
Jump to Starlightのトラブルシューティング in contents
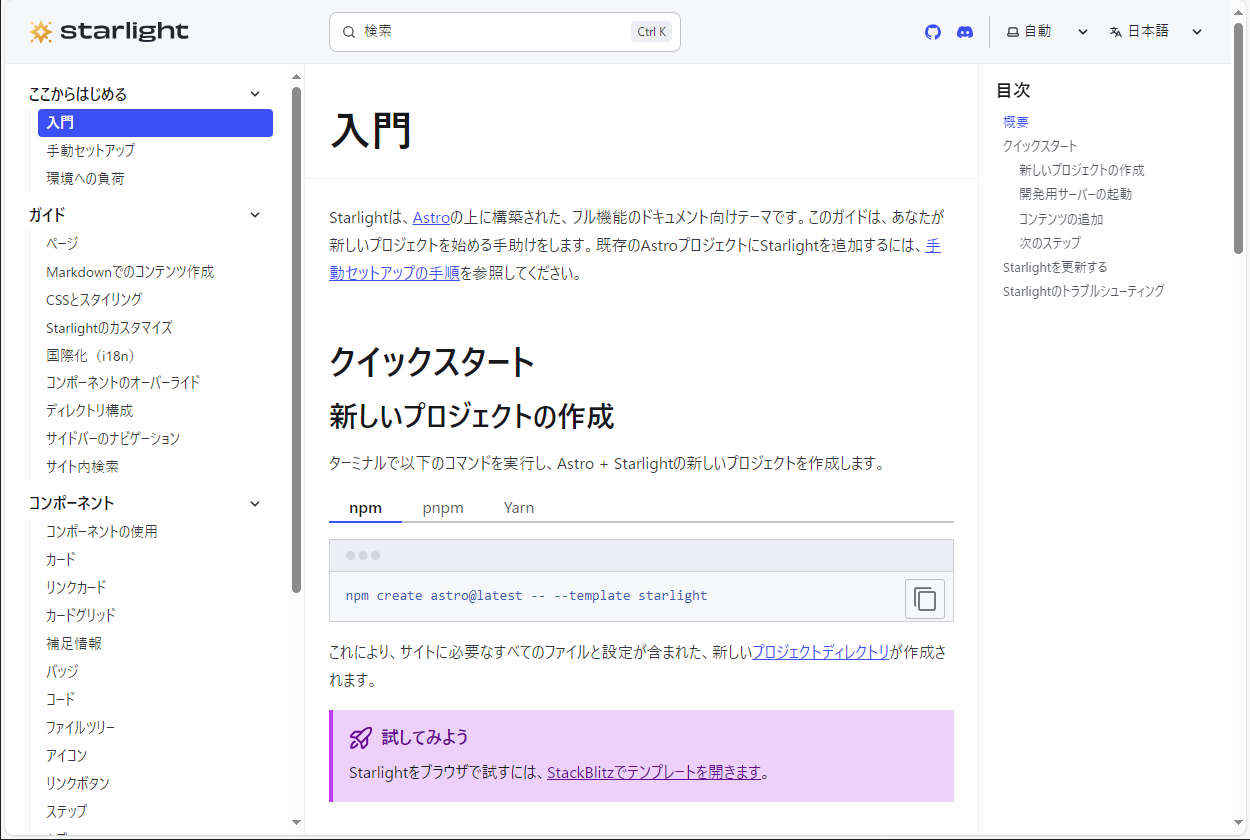click(1084, 291)
